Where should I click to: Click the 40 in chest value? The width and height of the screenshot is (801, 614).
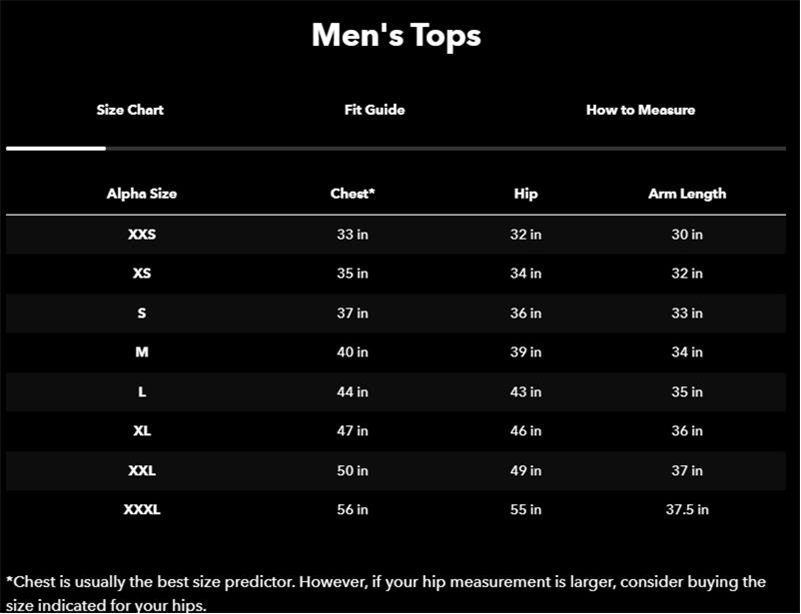tap(352, 352)
